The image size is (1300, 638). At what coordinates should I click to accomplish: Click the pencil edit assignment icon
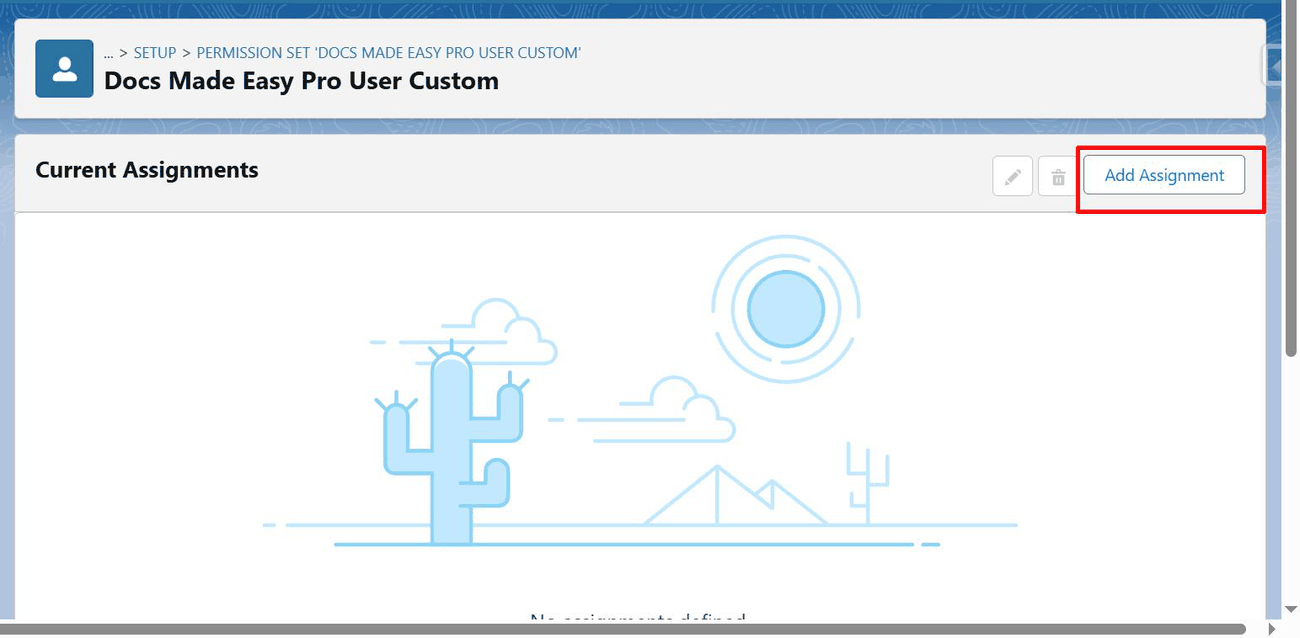(x=1012, y=177)
